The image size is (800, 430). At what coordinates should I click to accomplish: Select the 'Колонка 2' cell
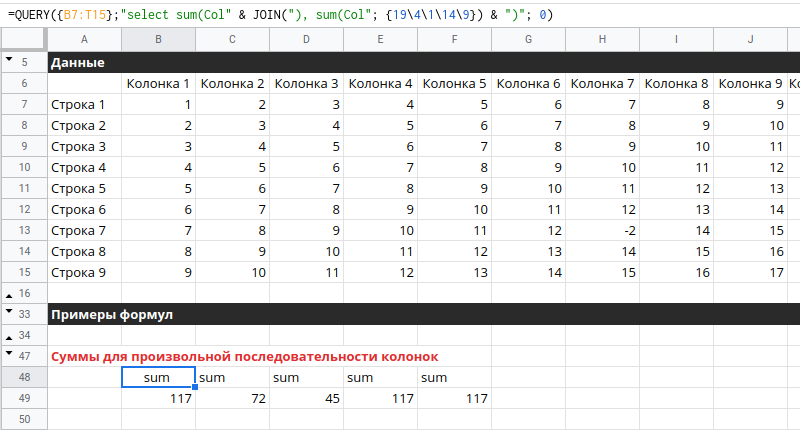point(232,84)
